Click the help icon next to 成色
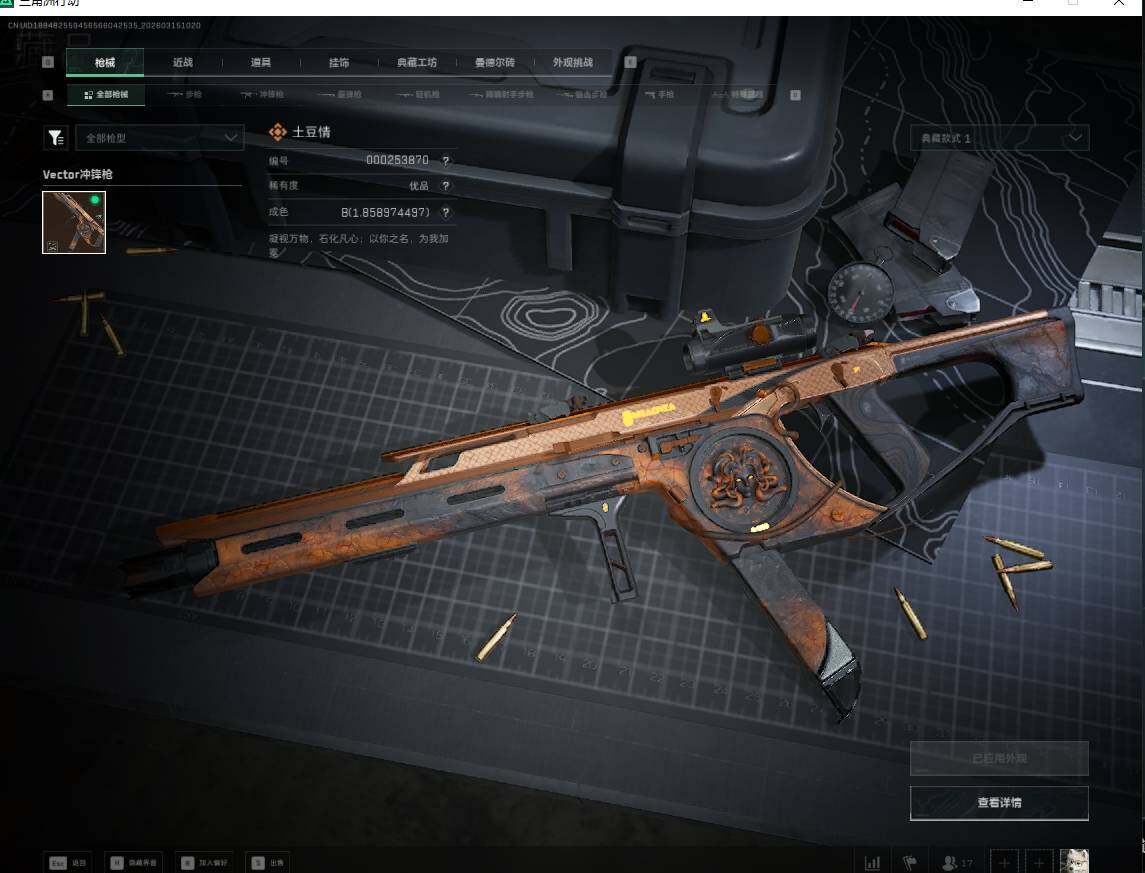Screen dimensions: 1145x873 445,212
